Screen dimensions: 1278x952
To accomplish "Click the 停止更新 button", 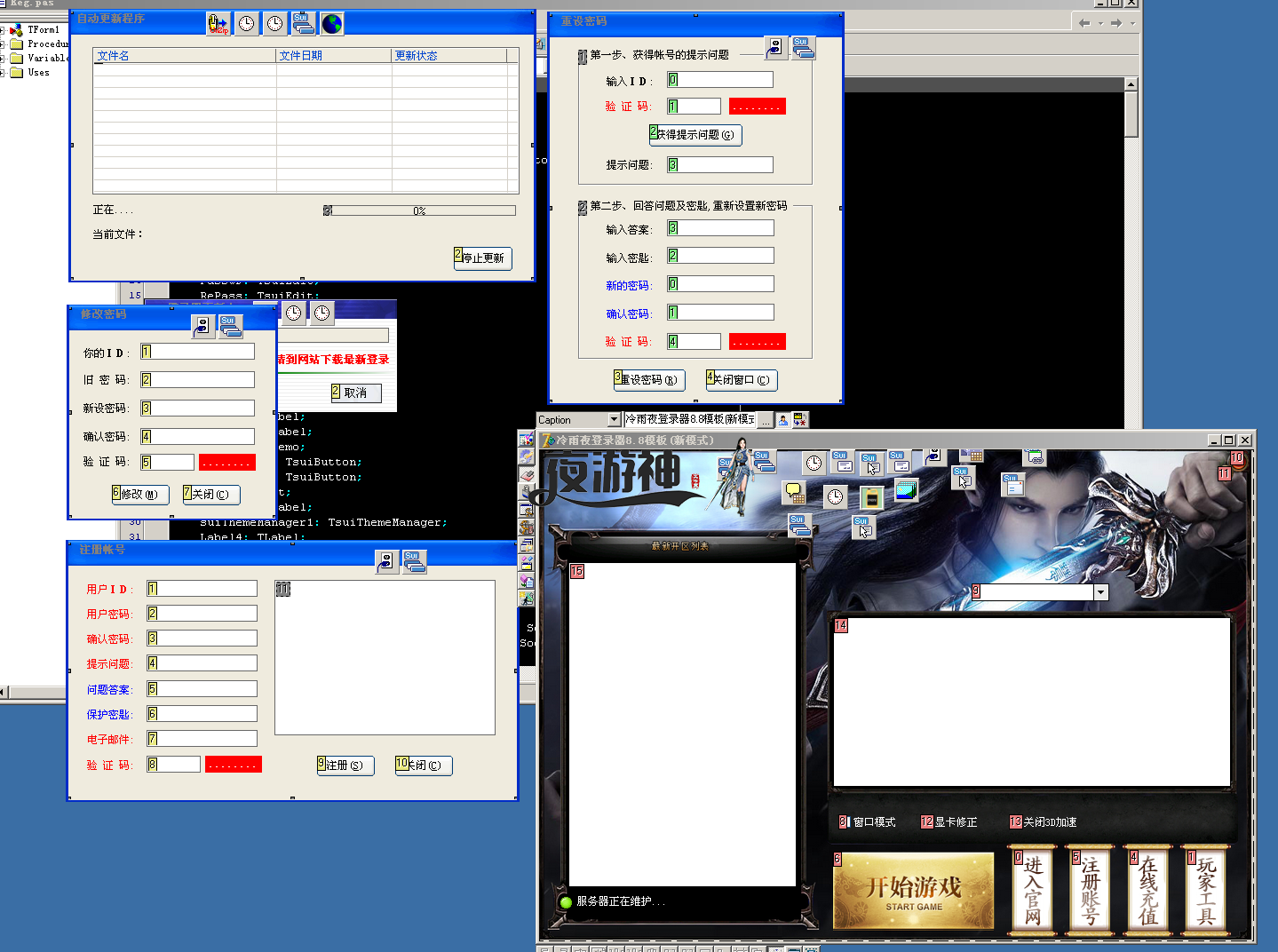I will point(483,258).
